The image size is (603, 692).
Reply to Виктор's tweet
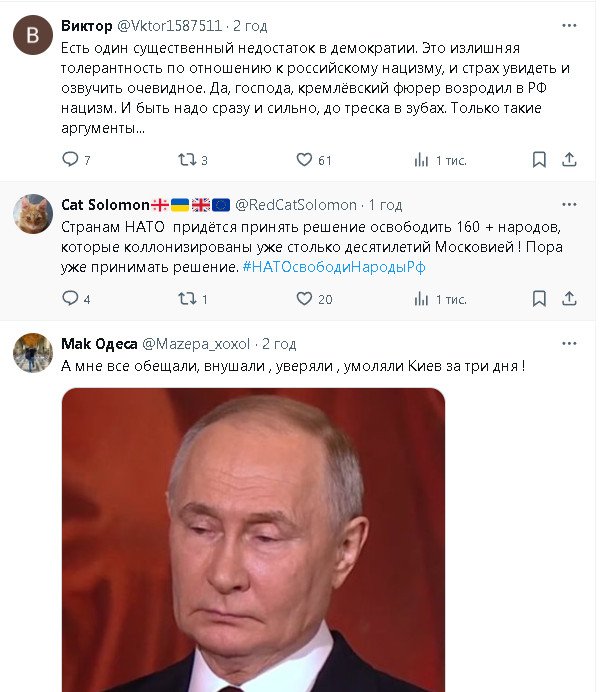(70, 159)
